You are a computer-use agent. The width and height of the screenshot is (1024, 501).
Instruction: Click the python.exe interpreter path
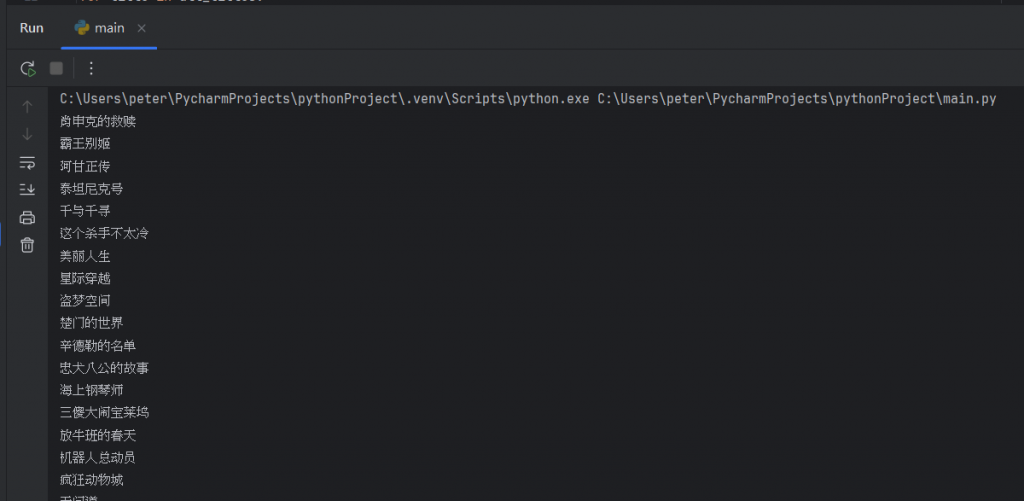click(325, 99)
